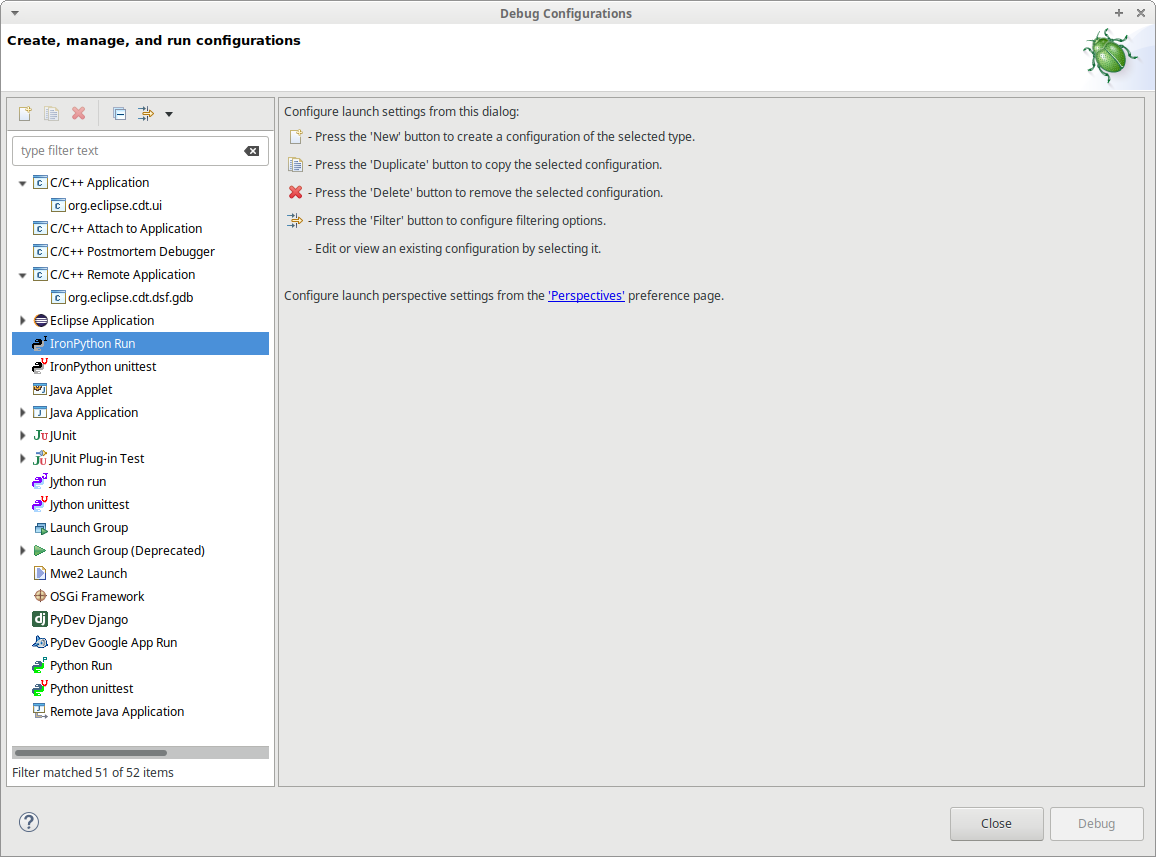Select the IronPython unittest icon

[40, 366]
